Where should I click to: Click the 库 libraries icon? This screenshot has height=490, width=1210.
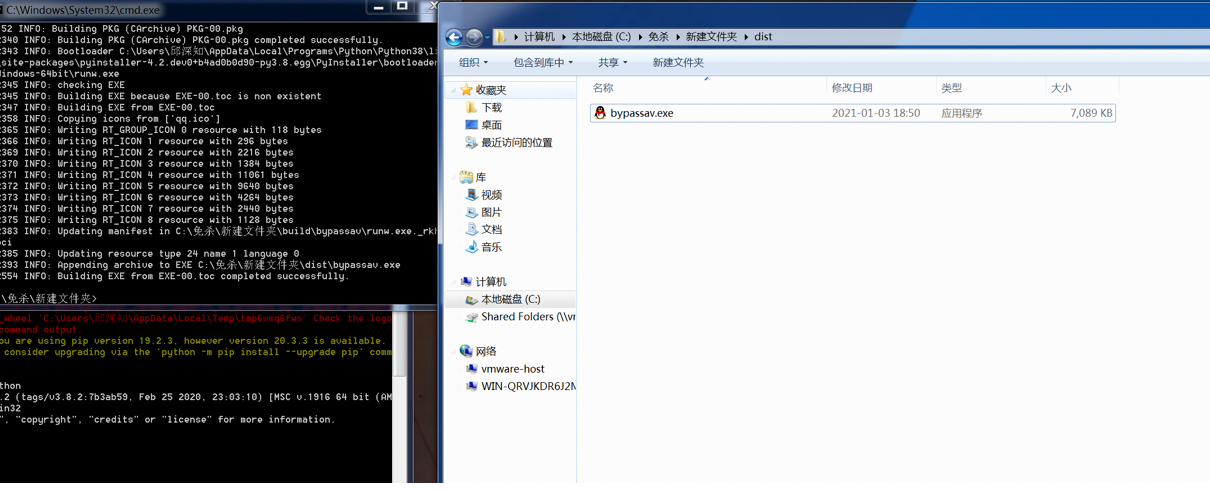point(466,177)
